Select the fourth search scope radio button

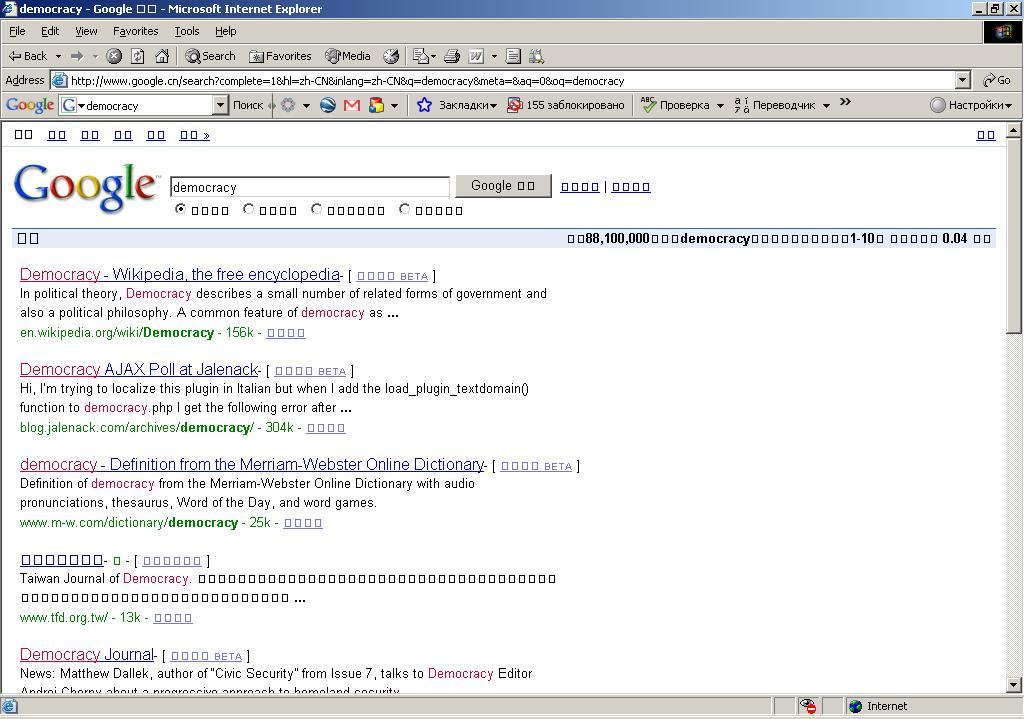coord(405,210)
